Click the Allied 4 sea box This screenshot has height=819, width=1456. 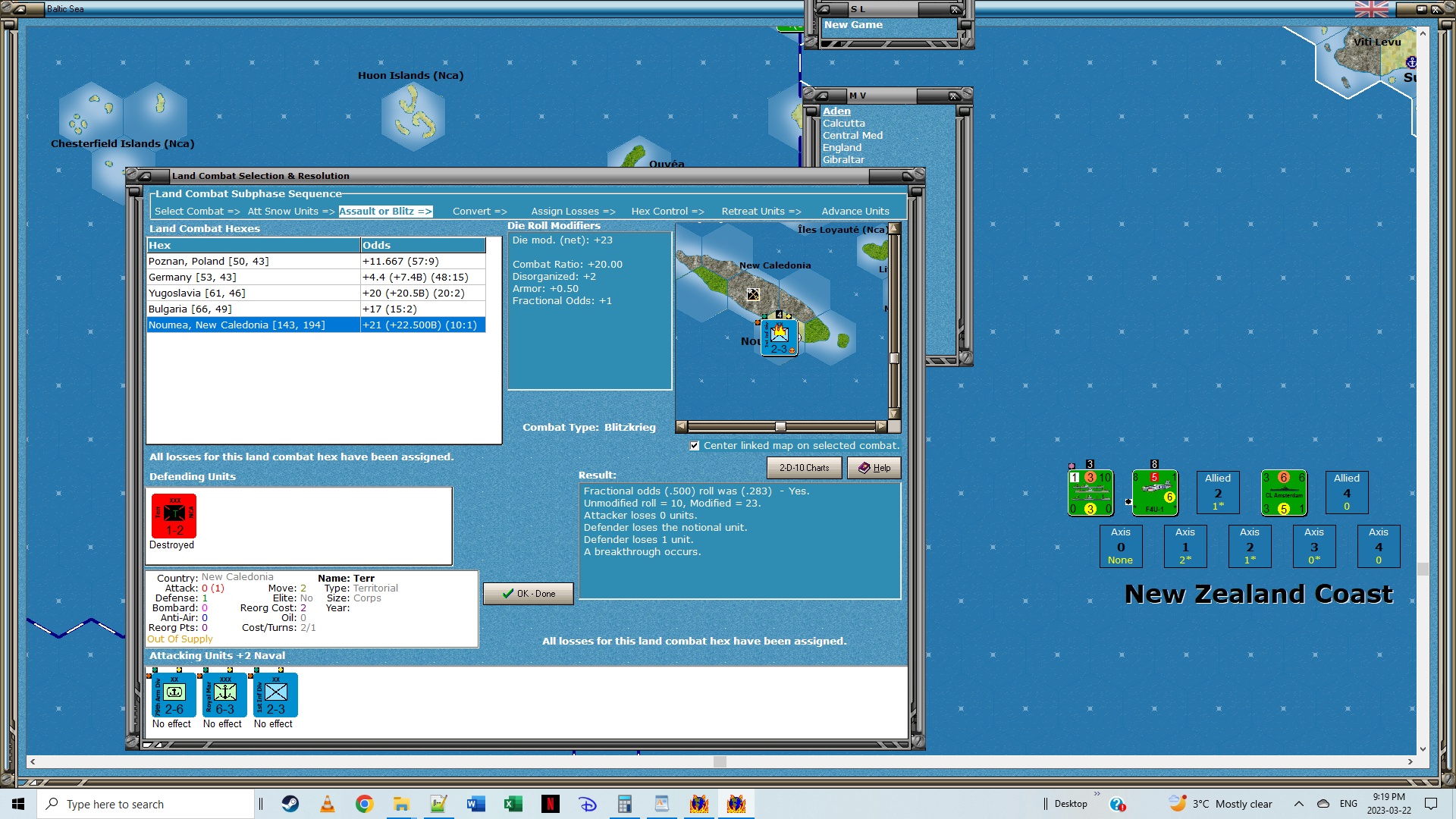tap(1346, 492)
